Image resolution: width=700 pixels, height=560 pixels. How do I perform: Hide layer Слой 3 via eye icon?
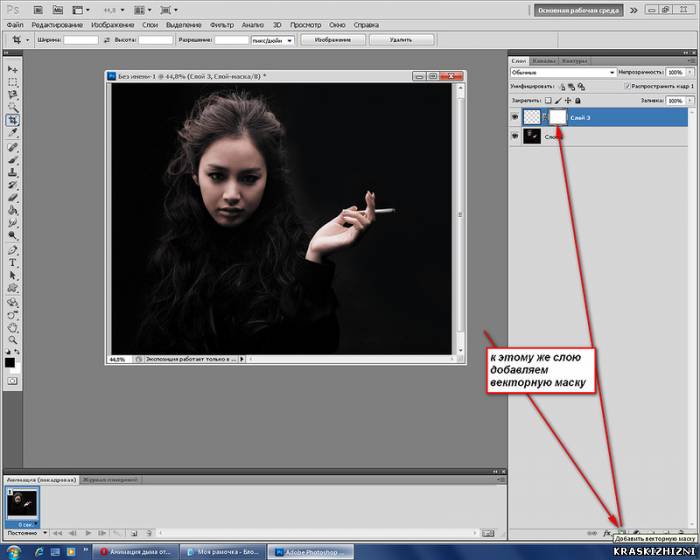tap(515, 117)
